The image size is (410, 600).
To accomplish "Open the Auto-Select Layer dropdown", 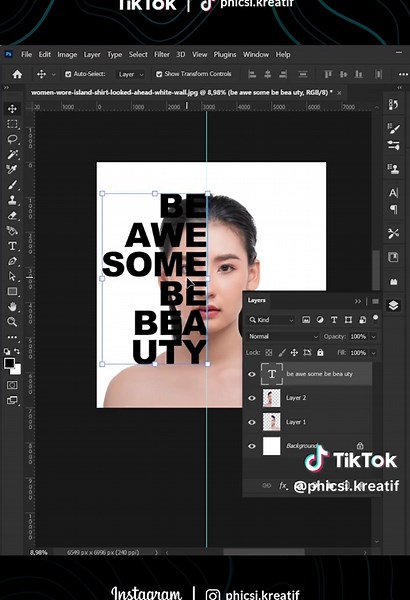I will pyautogui.click(x=131, y=74).
